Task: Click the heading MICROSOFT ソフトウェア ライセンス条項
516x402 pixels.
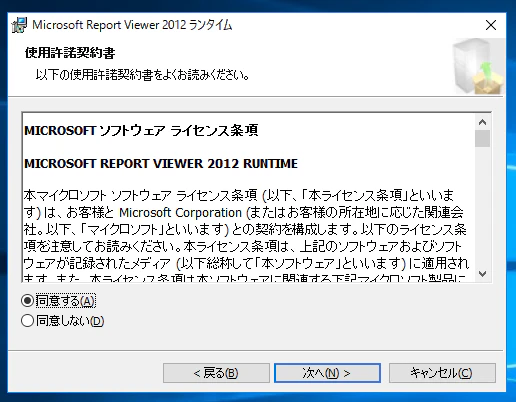Action: coord(141,131)
